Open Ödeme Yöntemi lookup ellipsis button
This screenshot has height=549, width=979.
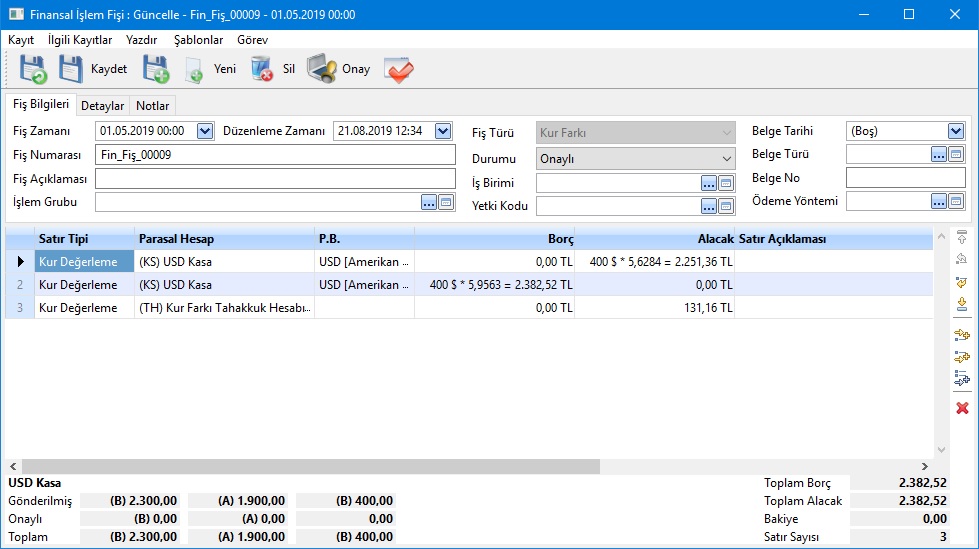pos(938,201)
